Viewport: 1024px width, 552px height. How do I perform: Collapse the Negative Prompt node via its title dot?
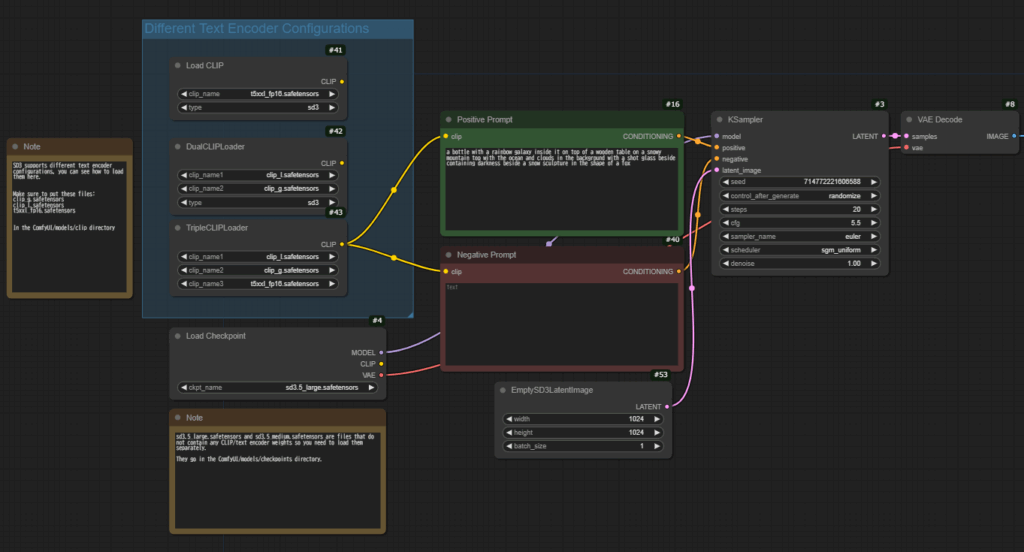(x=449, y=255)
